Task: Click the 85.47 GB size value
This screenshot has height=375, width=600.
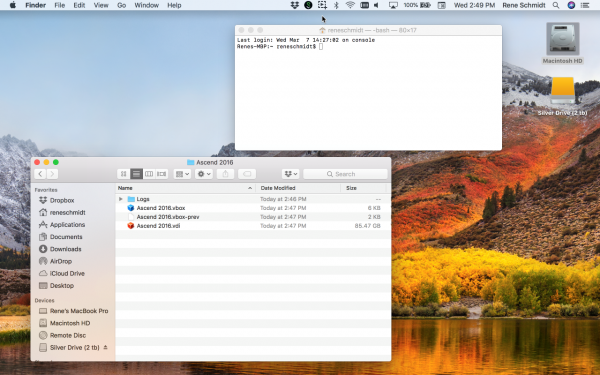Action: [x=367, y=226]
